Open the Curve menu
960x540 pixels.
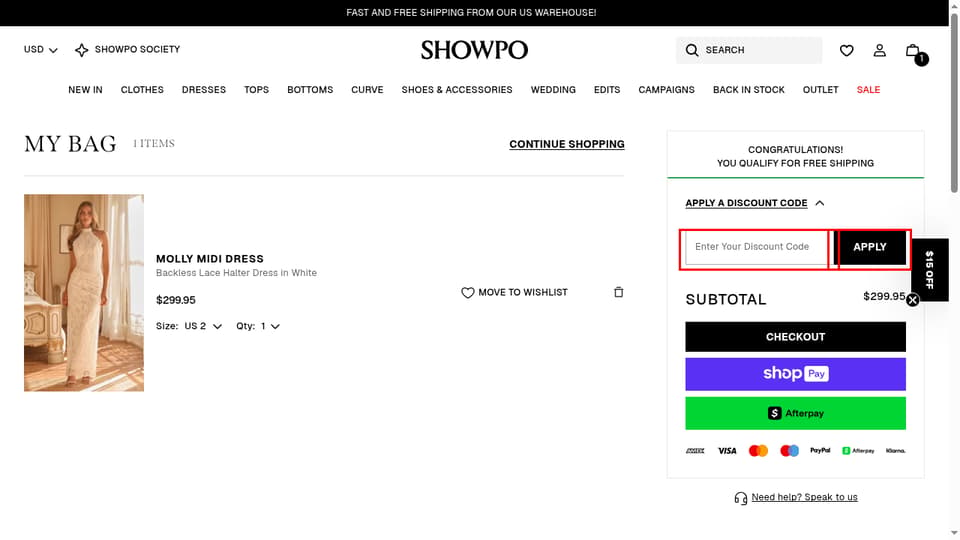click(x=367, y=89)
